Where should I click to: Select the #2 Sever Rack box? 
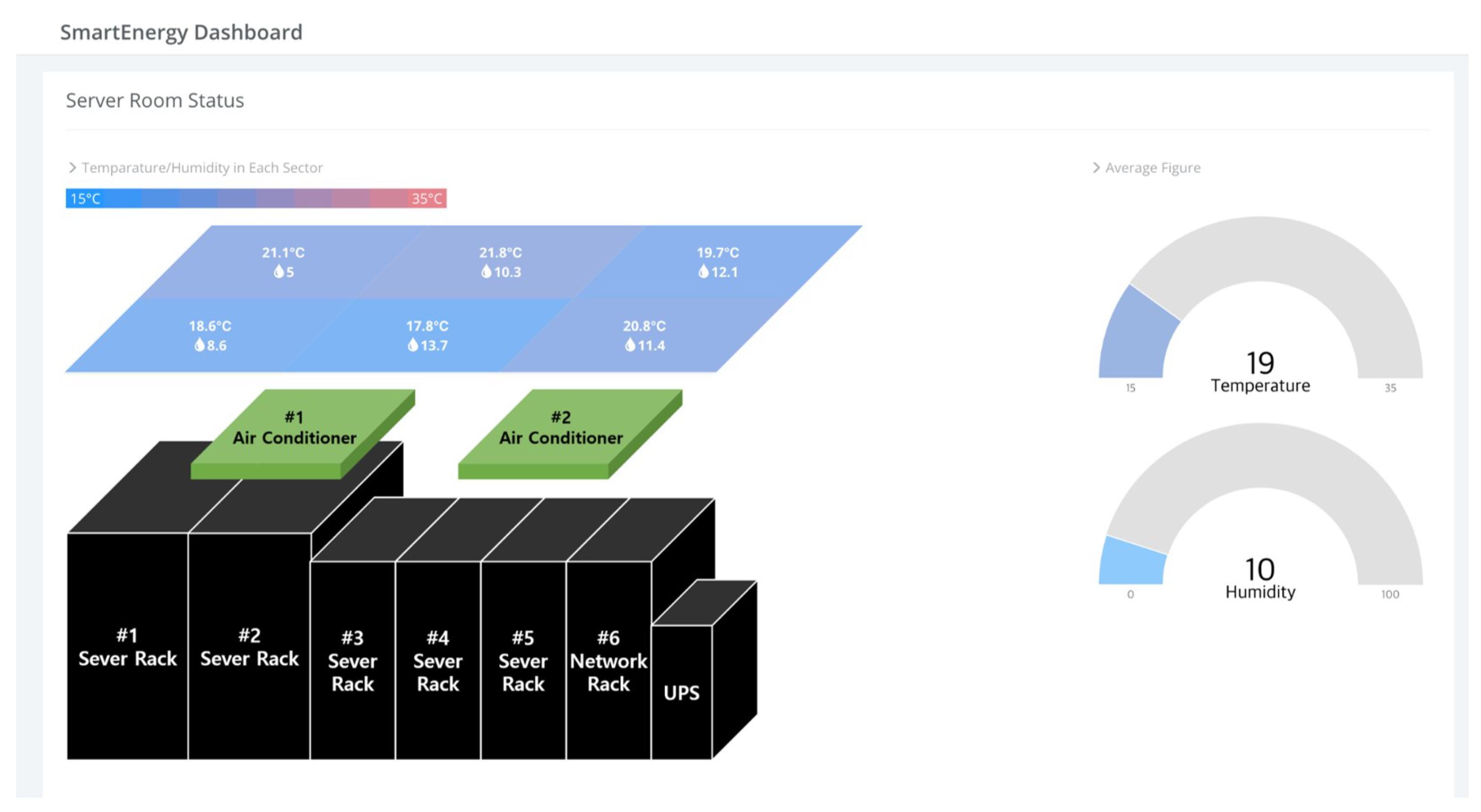[249, 647]
